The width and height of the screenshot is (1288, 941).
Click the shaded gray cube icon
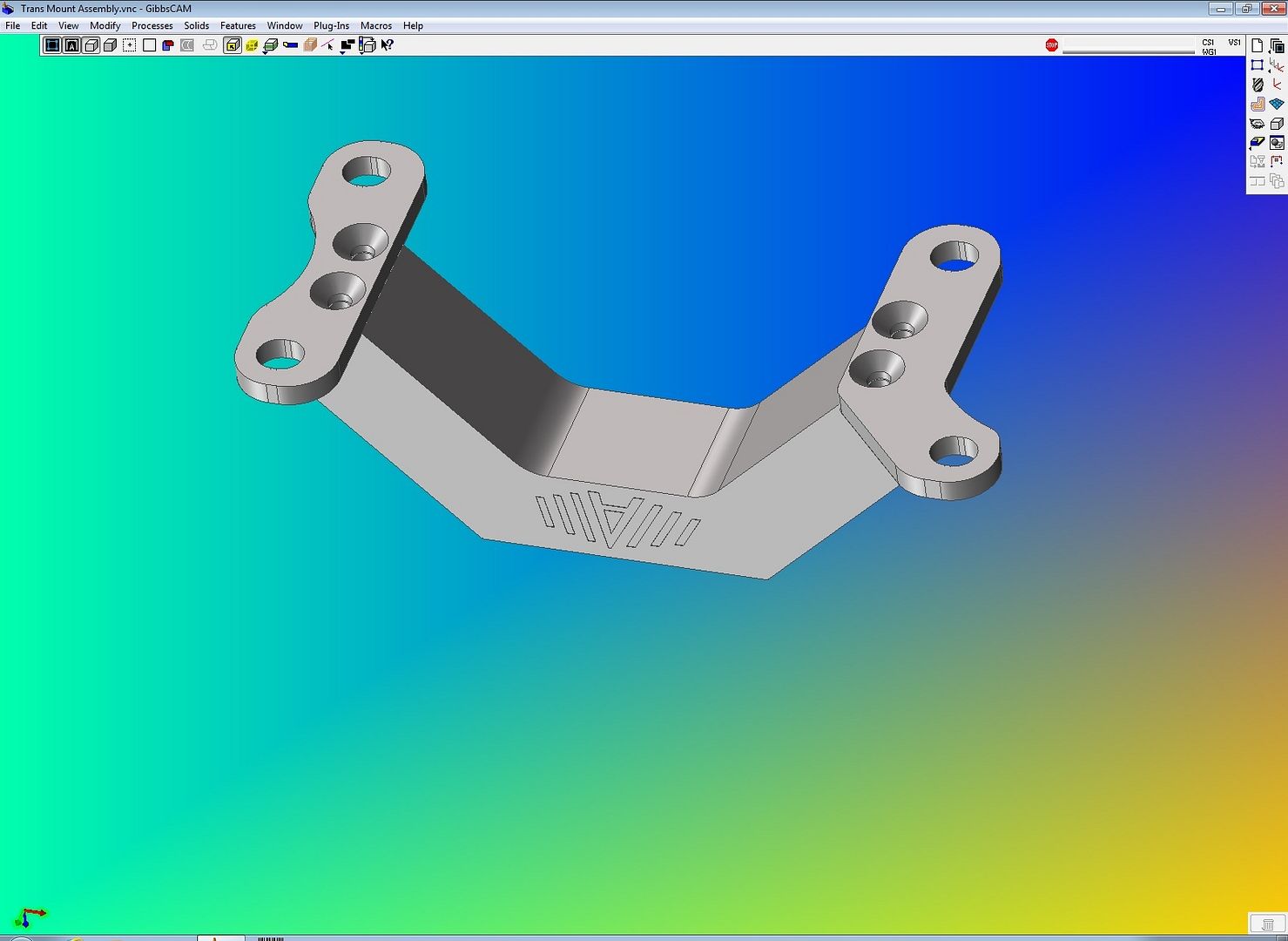pyautogui.click(x=111, y=45)
